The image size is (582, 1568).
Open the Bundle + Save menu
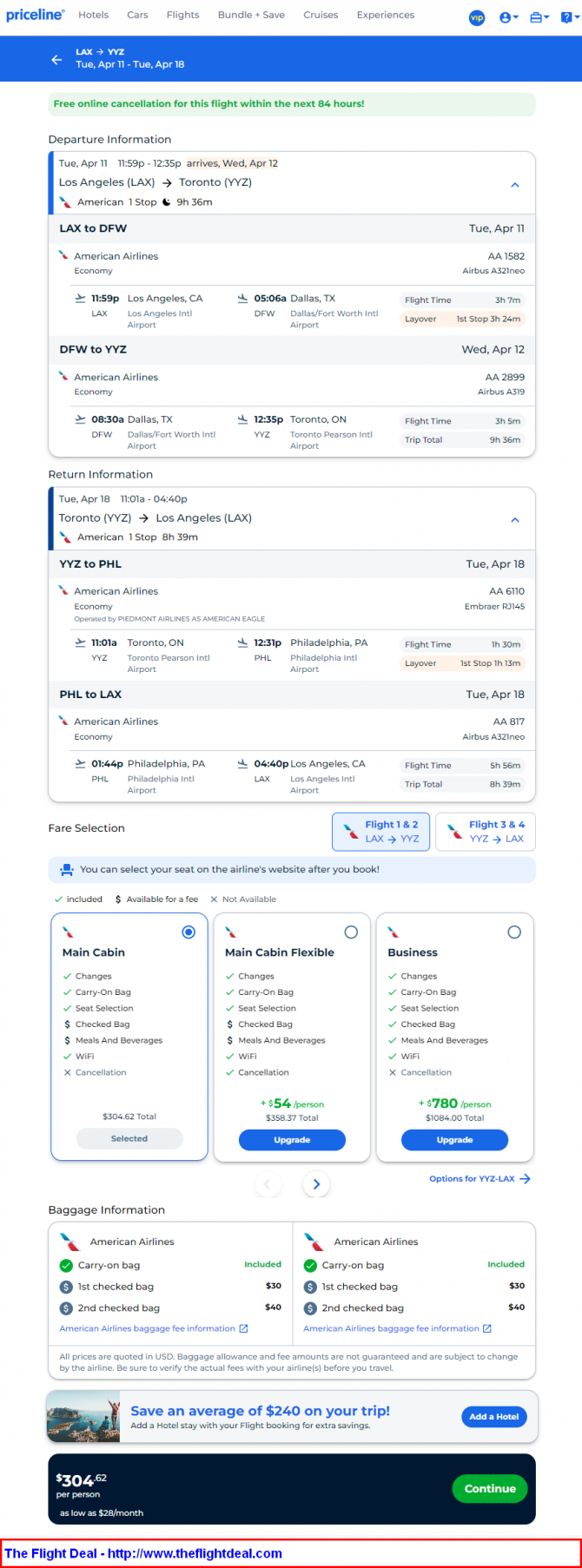pyautogui.click(x=251, y=15)
